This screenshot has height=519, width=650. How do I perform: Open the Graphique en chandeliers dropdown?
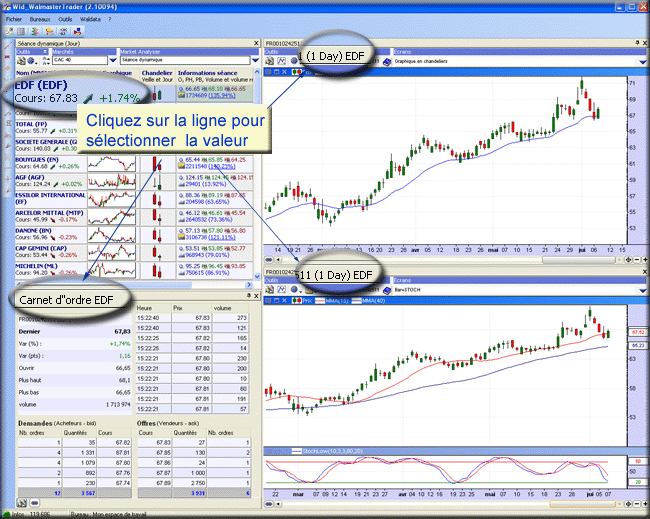[x=643, y=61]
